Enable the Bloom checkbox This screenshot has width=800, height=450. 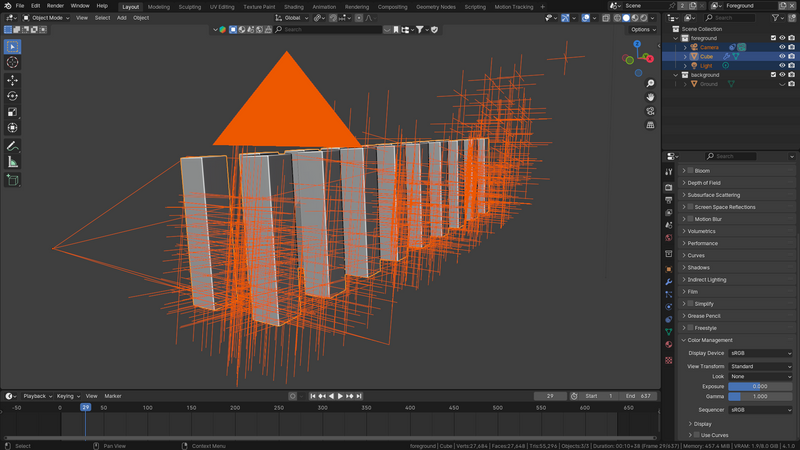(690, 171)
